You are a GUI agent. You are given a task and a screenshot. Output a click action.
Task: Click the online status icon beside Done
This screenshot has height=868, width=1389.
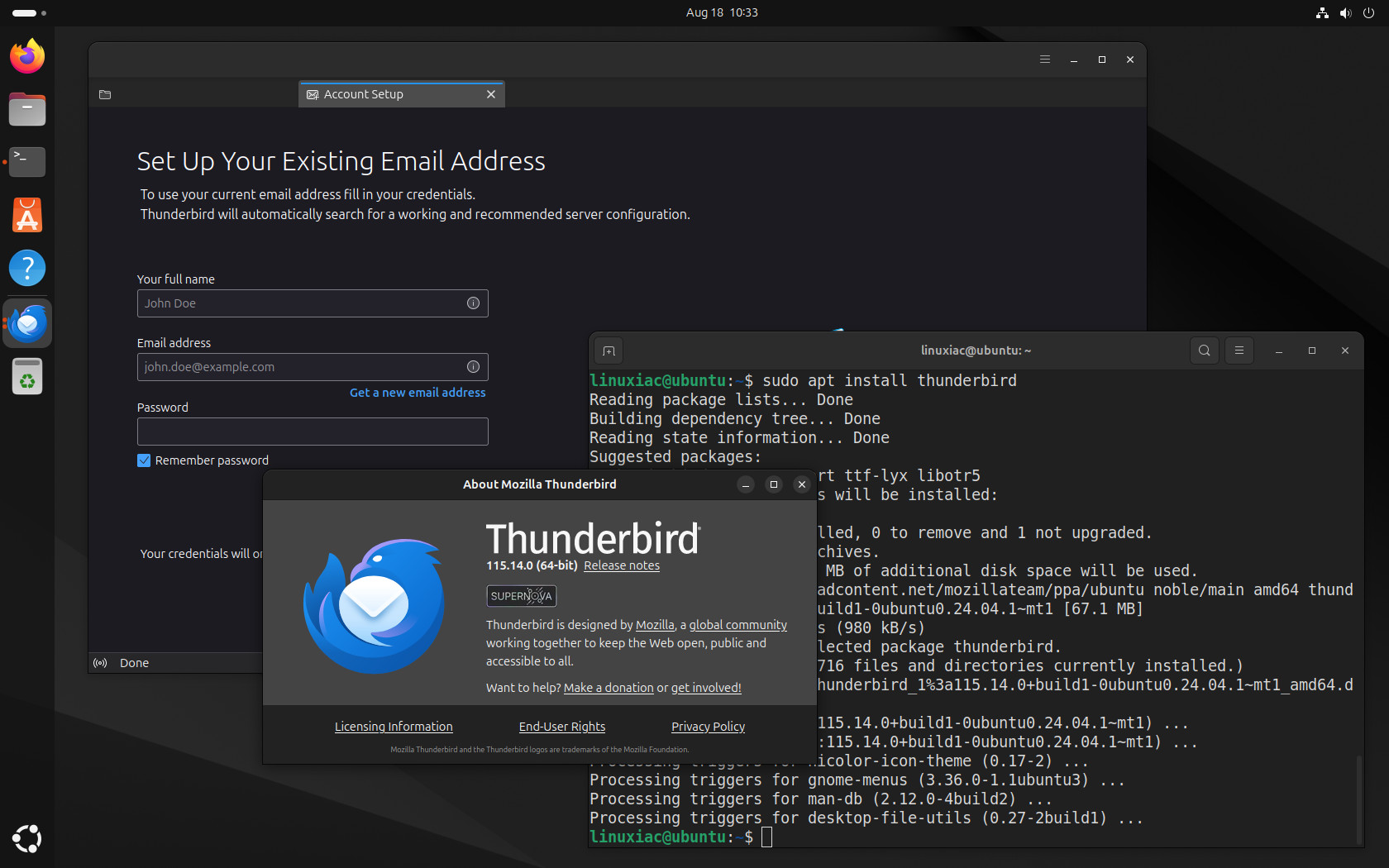pos(100,663)
